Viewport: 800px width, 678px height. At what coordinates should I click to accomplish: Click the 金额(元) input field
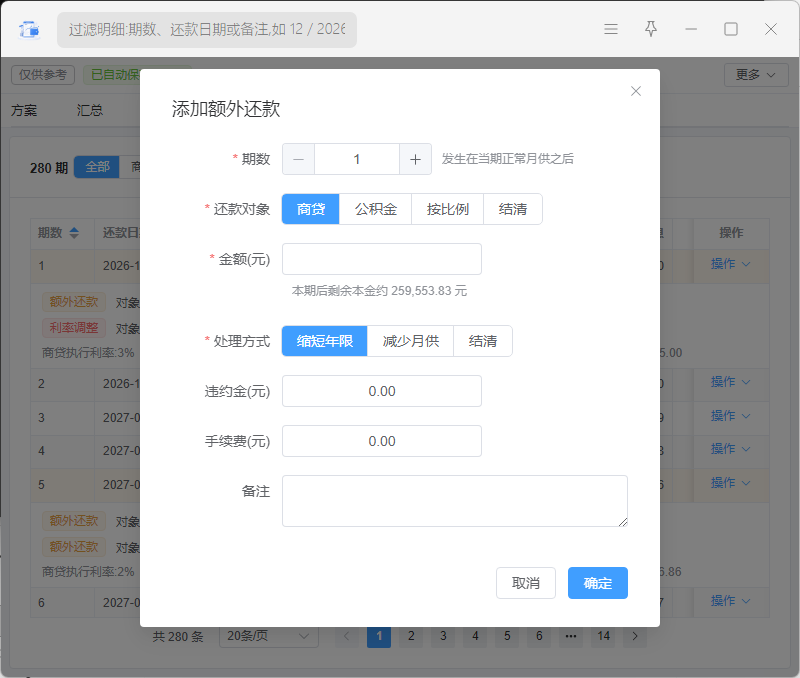382,259
